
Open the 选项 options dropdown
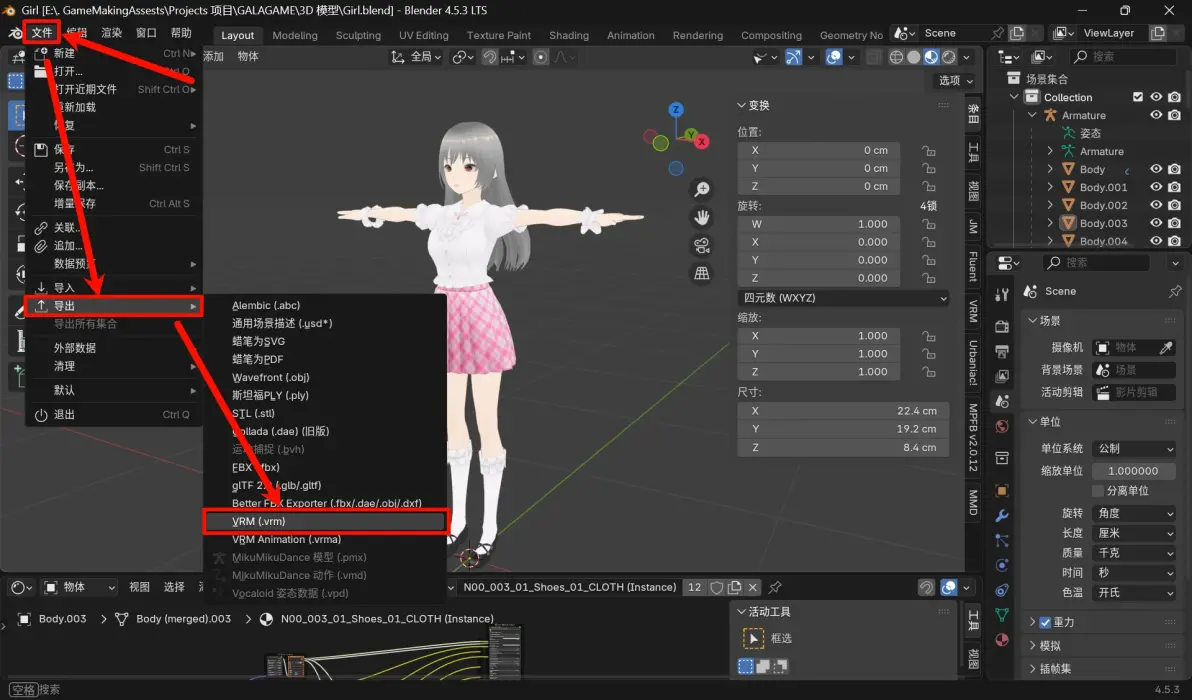[x=956, y=81]
